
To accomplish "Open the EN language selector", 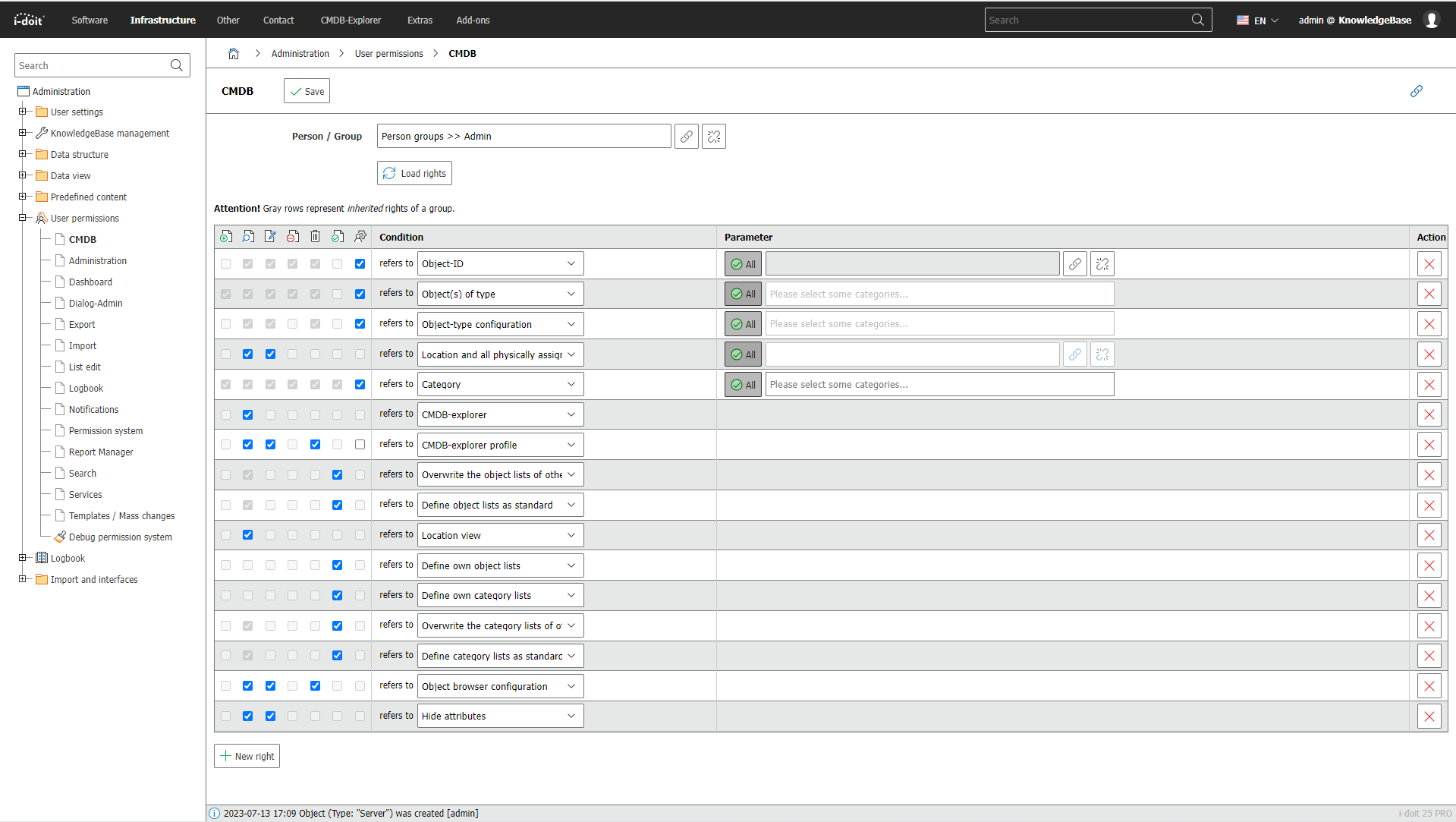I will [1257, 20].
